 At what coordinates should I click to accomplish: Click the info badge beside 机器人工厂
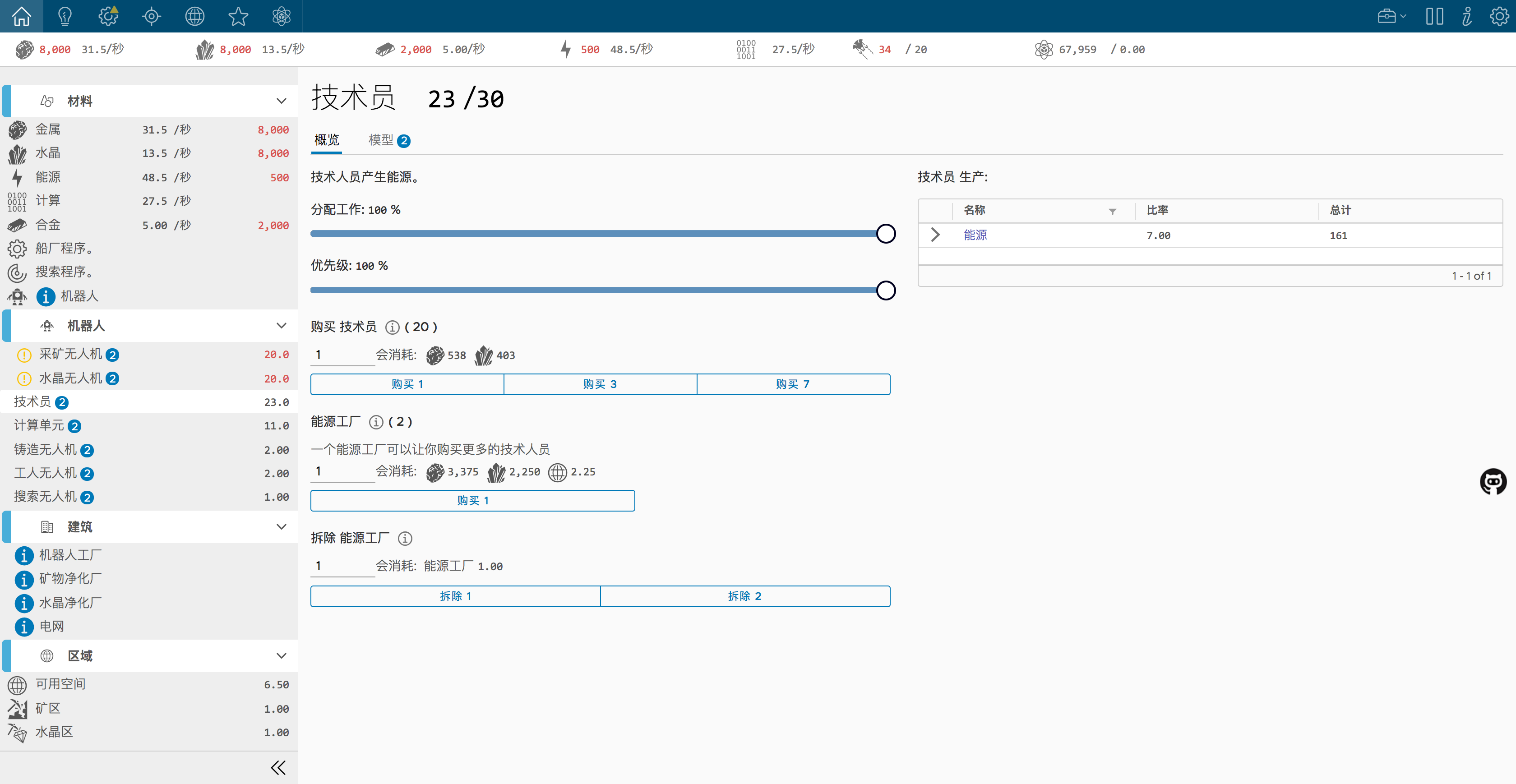point(23,556)
